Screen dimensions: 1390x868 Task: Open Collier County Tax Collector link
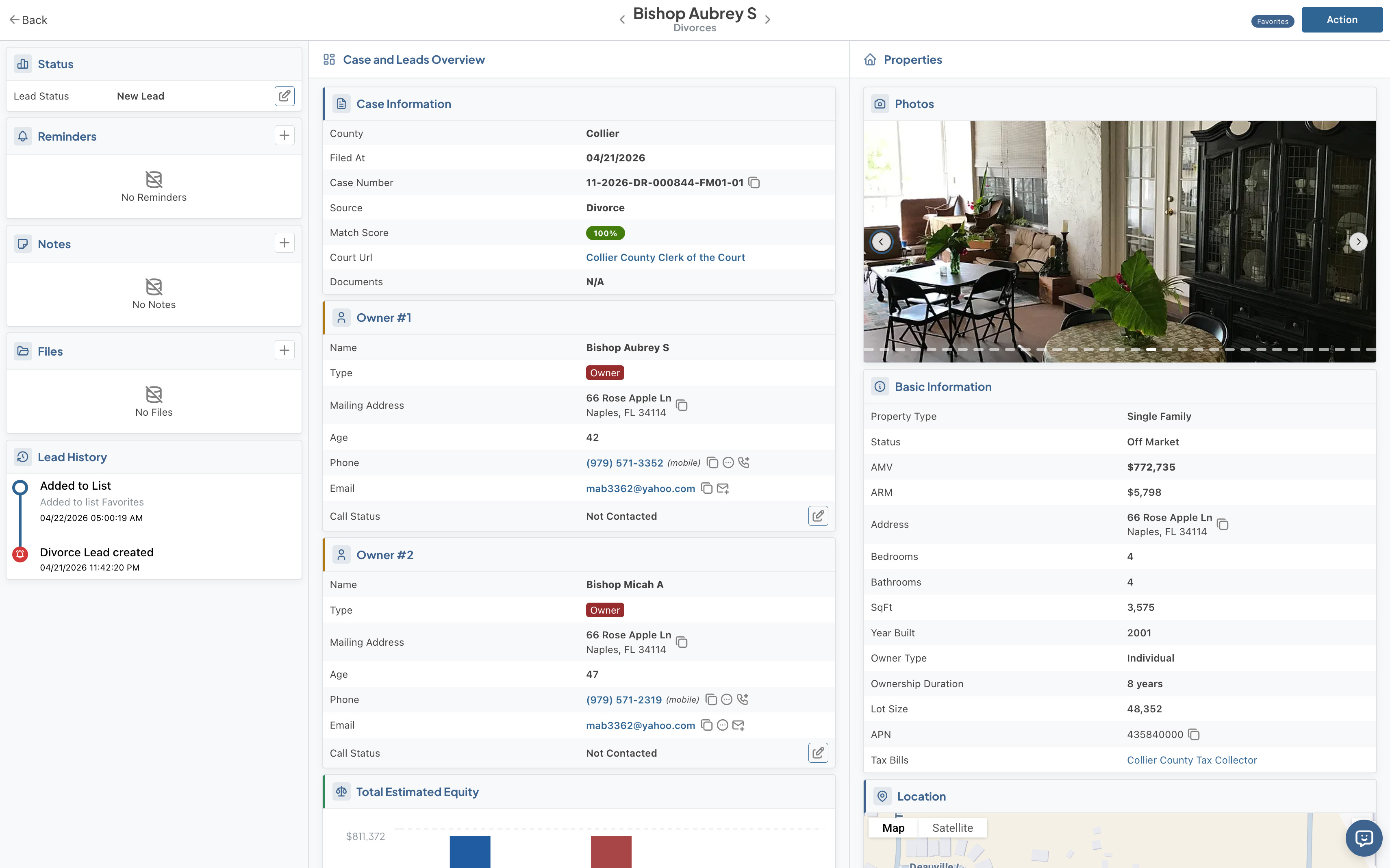click(1191, 759)
